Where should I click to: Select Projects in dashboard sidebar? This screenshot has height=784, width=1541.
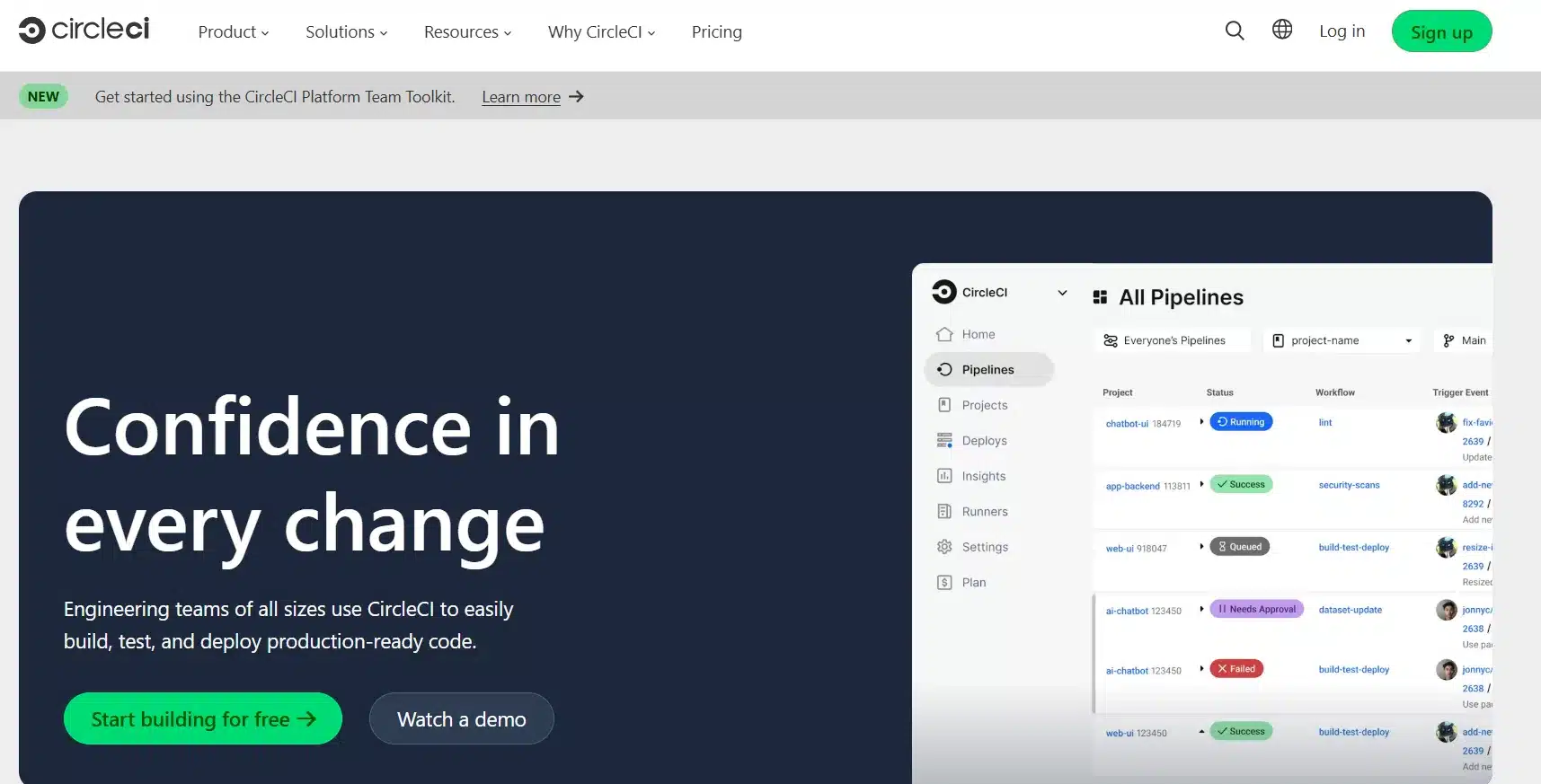pos(985,405)
